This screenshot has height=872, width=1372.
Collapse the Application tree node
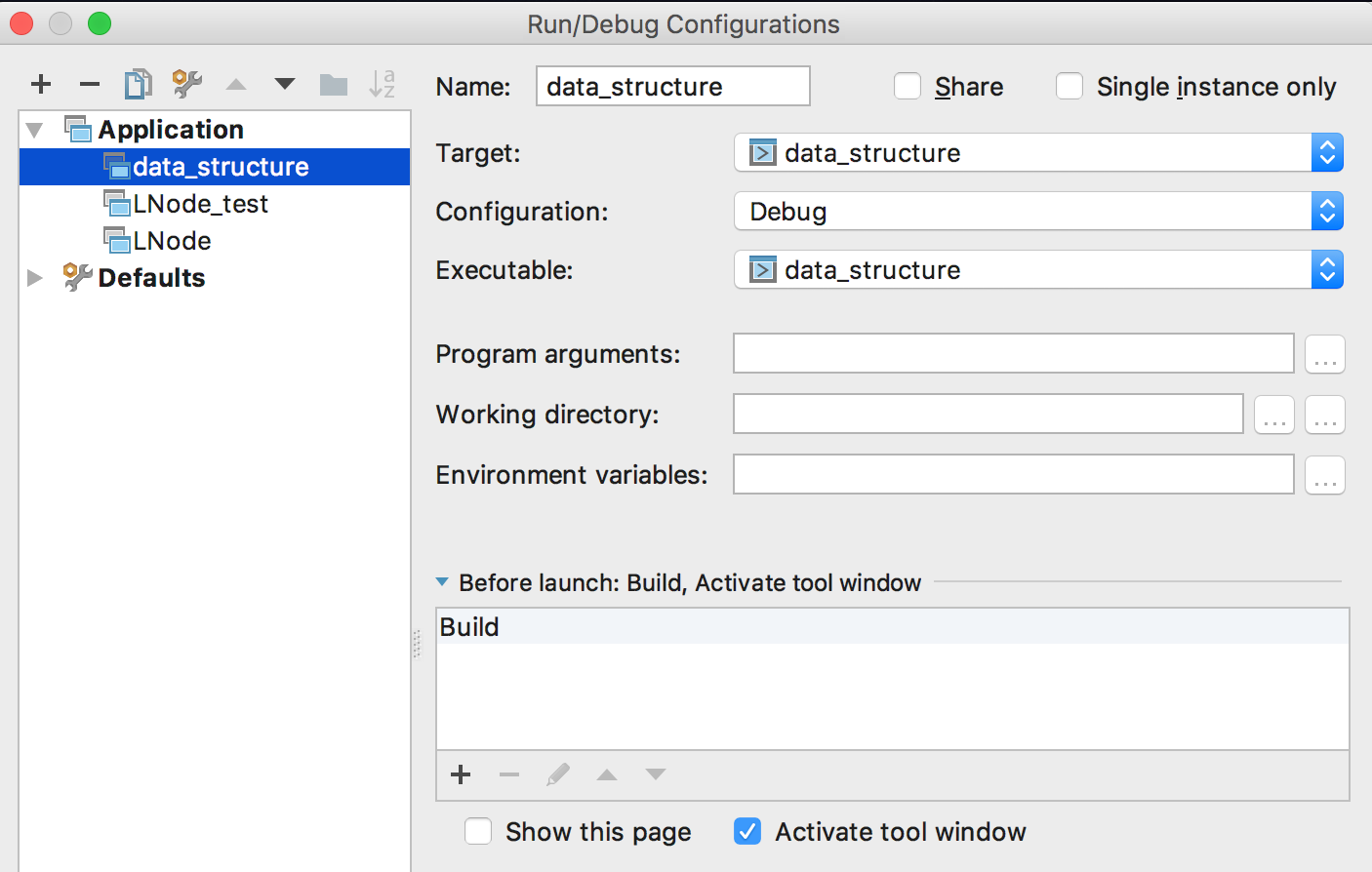point(35,130)
